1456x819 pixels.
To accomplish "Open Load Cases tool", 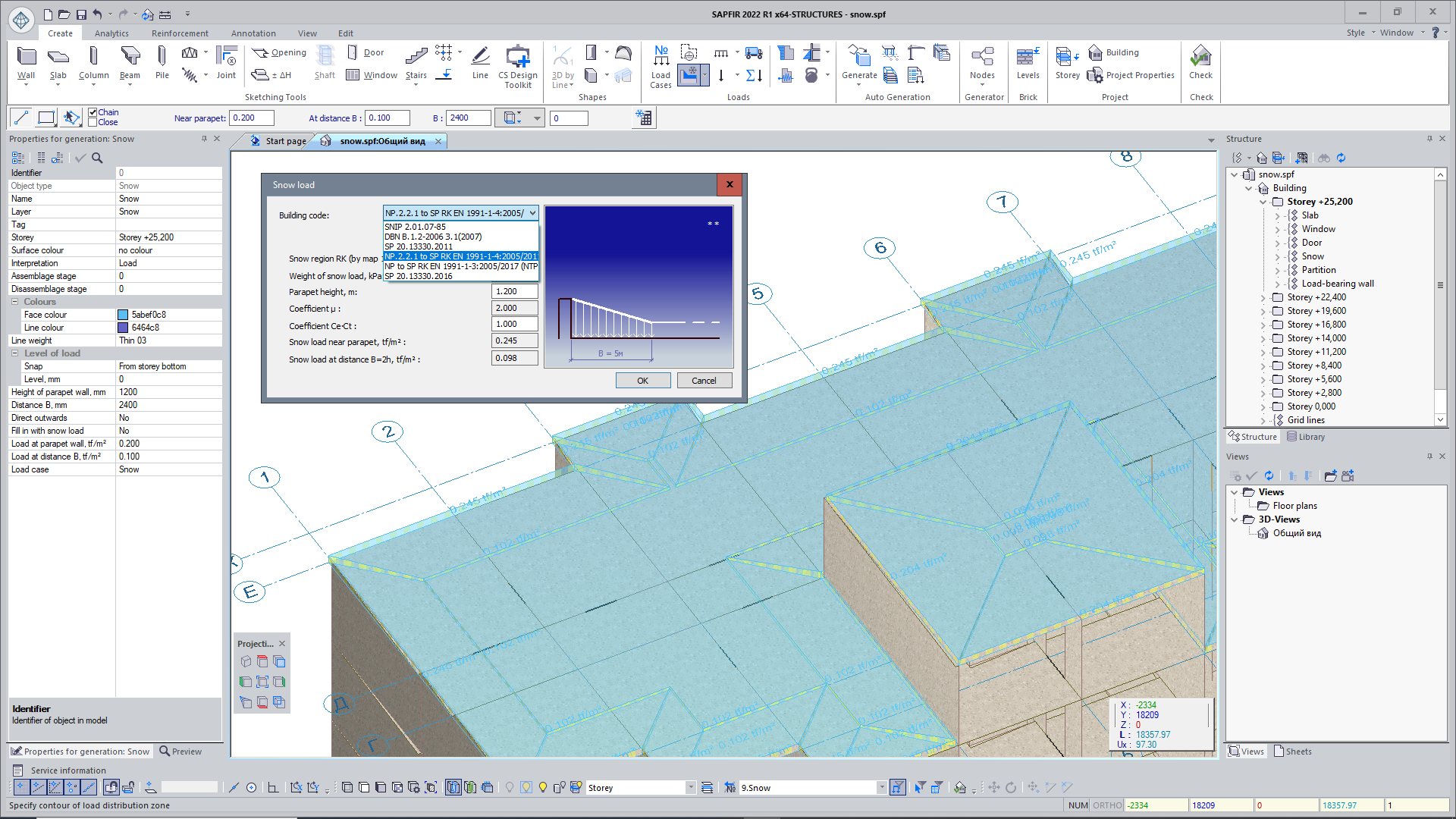I will click(661, 57).
